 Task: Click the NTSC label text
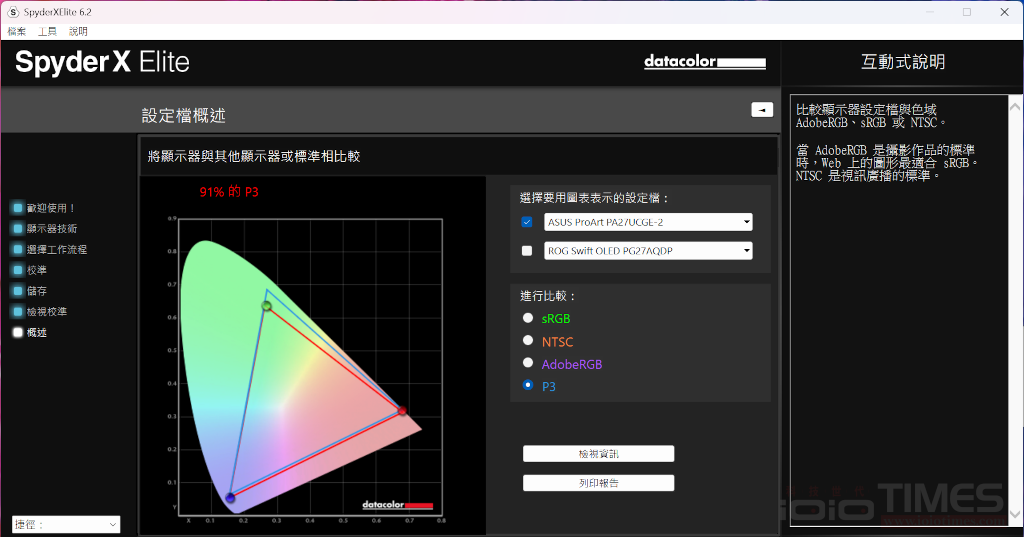pos(557,342)
